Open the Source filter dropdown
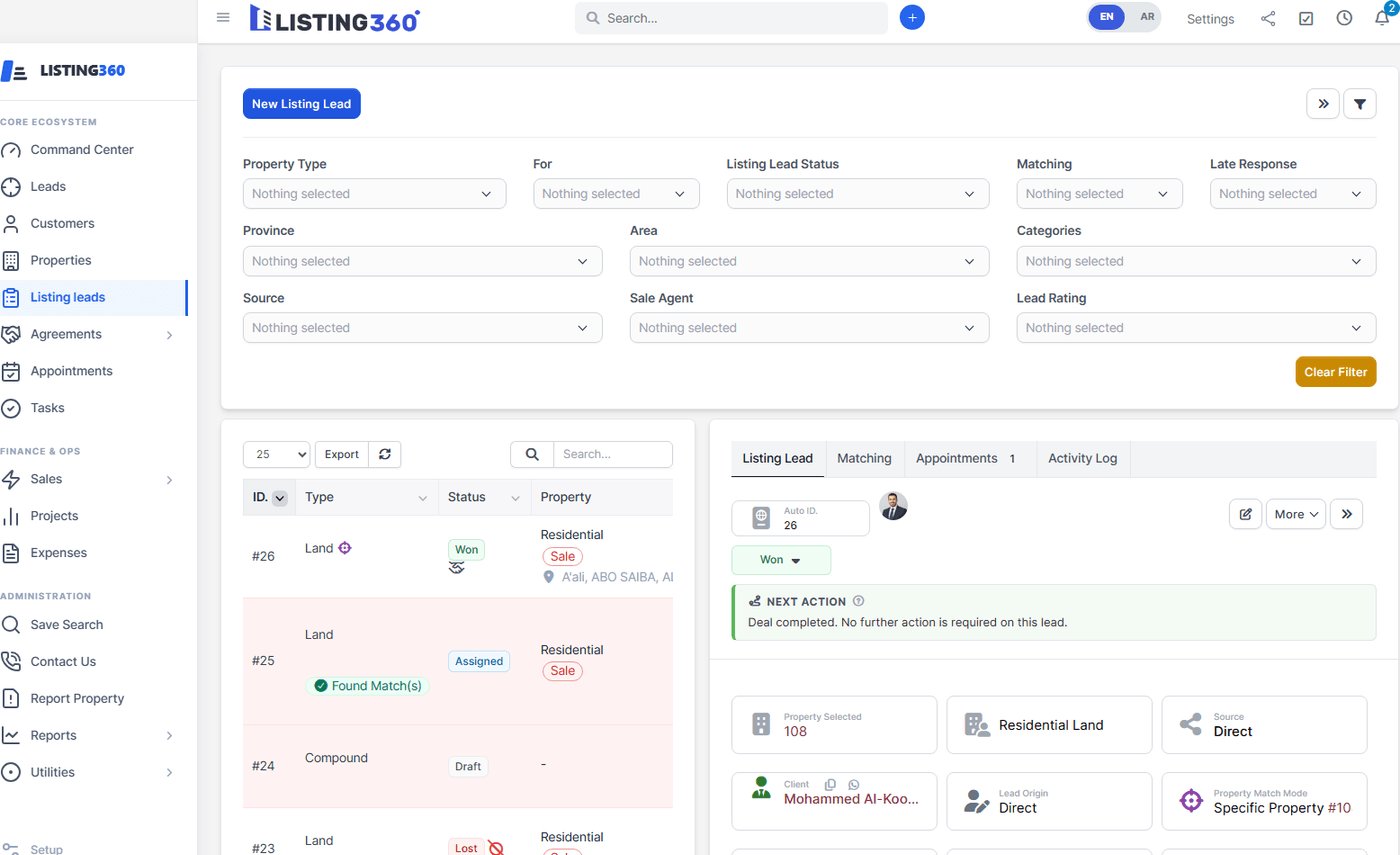Viewport: 1400px width, 855px height. click(x=422, y=328)
